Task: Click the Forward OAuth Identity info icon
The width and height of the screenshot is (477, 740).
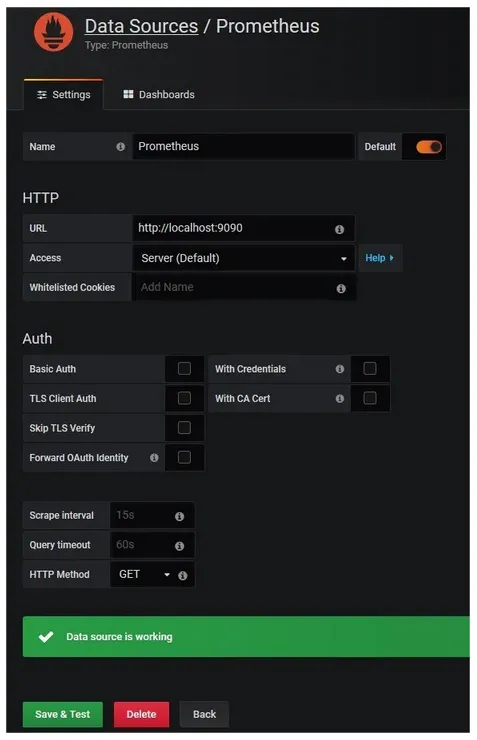Action: pos(154,458)
